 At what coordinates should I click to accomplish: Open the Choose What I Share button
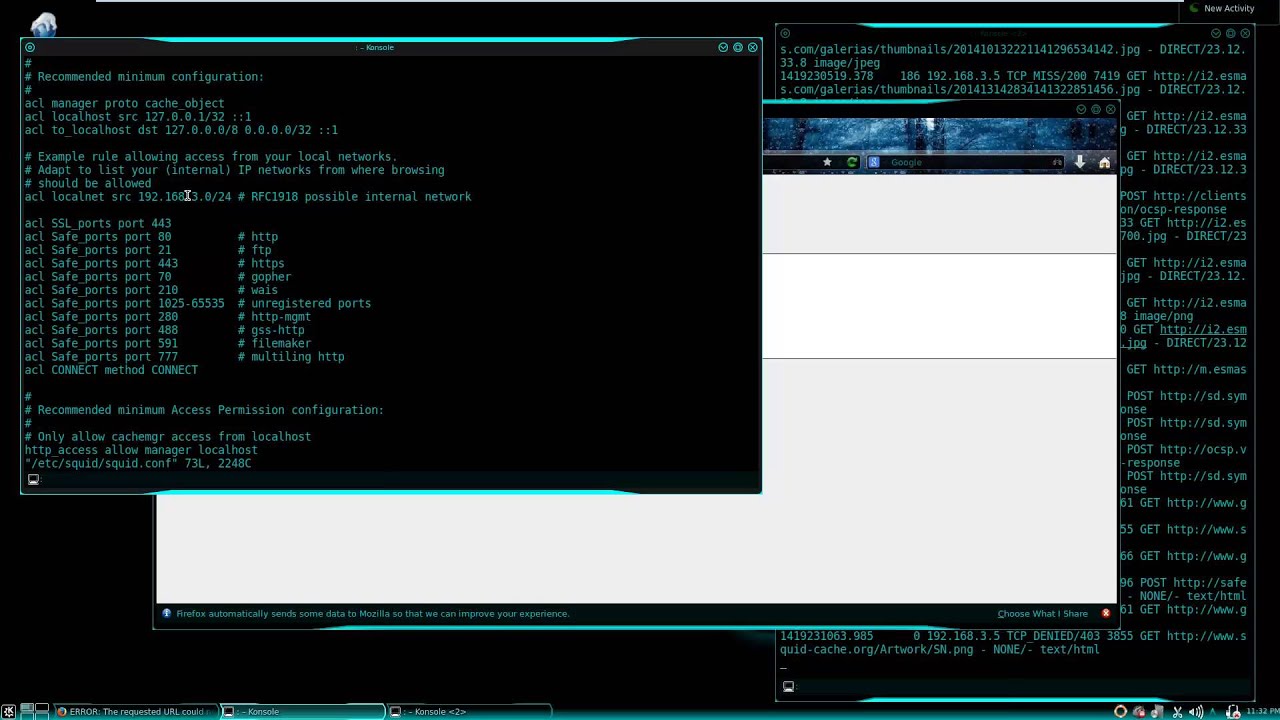pyautogui.click(x=1042, y=614)
